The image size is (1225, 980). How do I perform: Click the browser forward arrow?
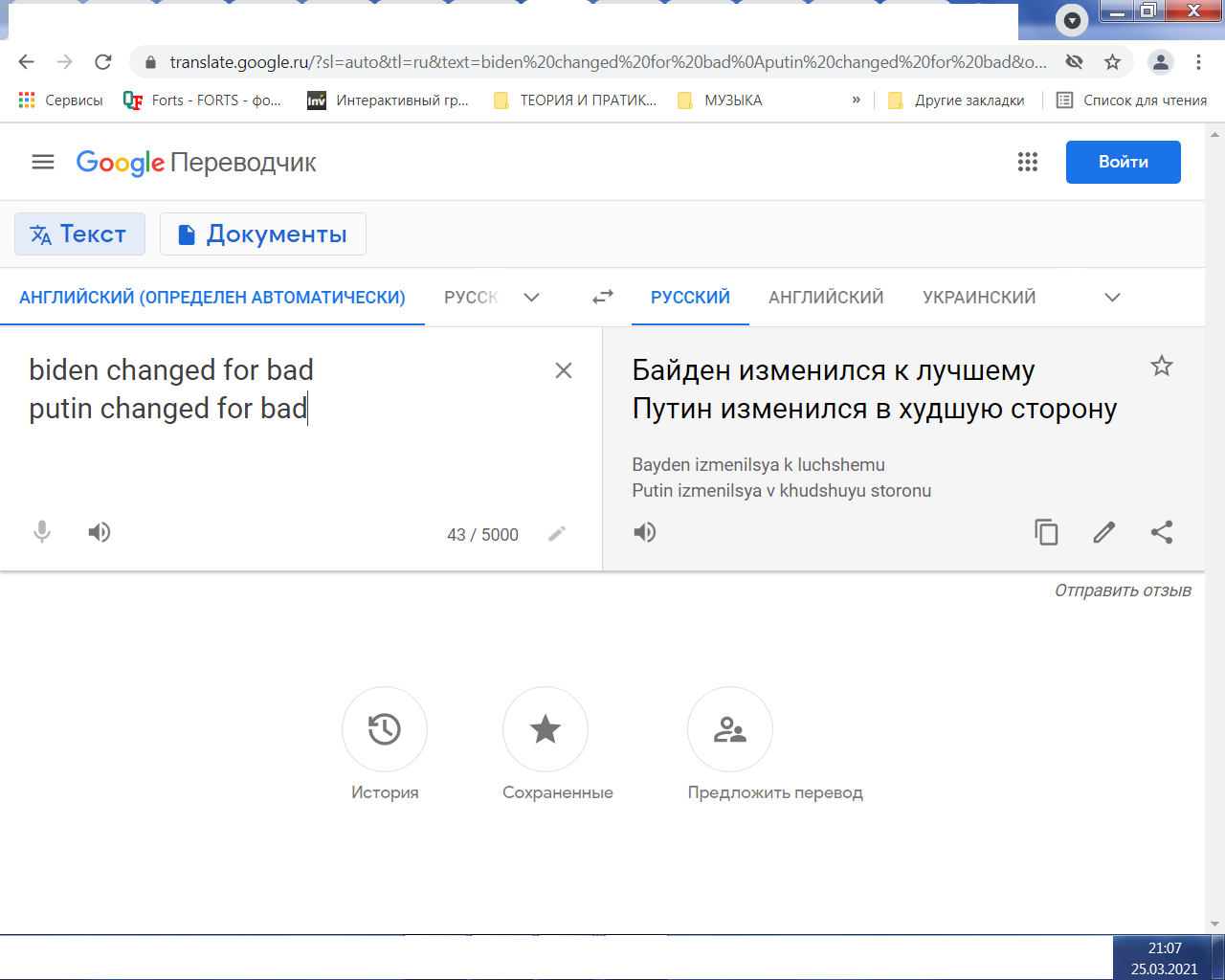(64, 62)
